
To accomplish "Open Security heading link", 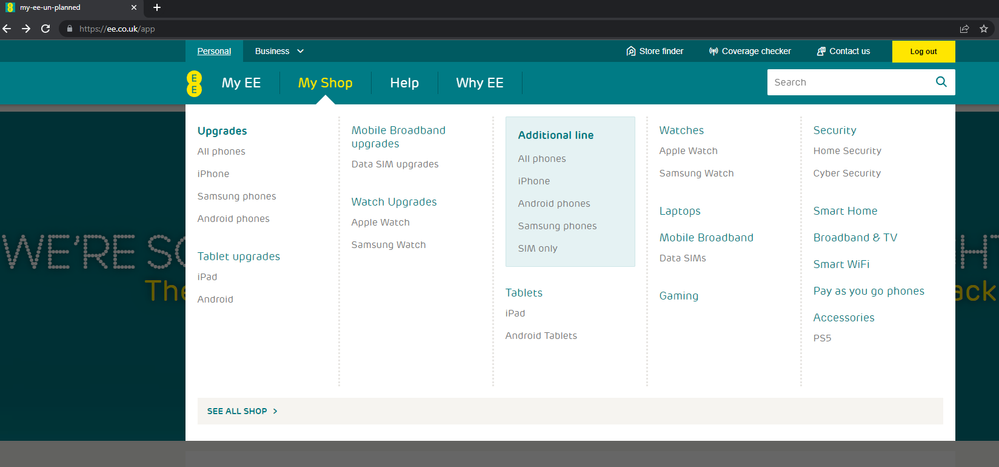I will pyautogui.click(x=835, y=130).
